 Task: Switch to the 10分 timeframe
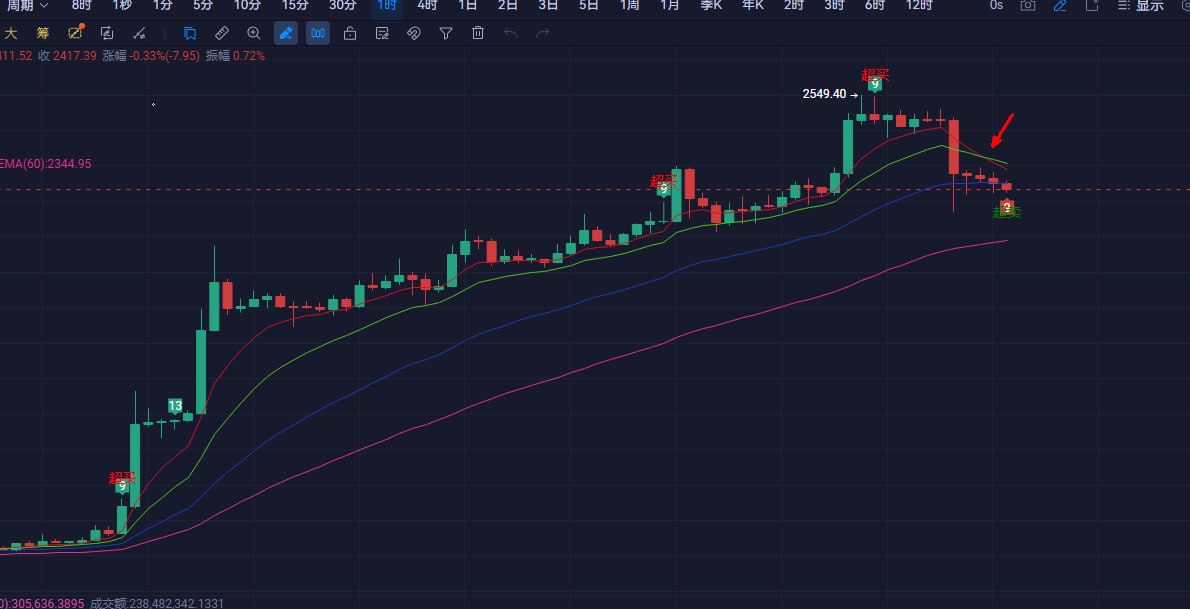click(x=247, y=5)
